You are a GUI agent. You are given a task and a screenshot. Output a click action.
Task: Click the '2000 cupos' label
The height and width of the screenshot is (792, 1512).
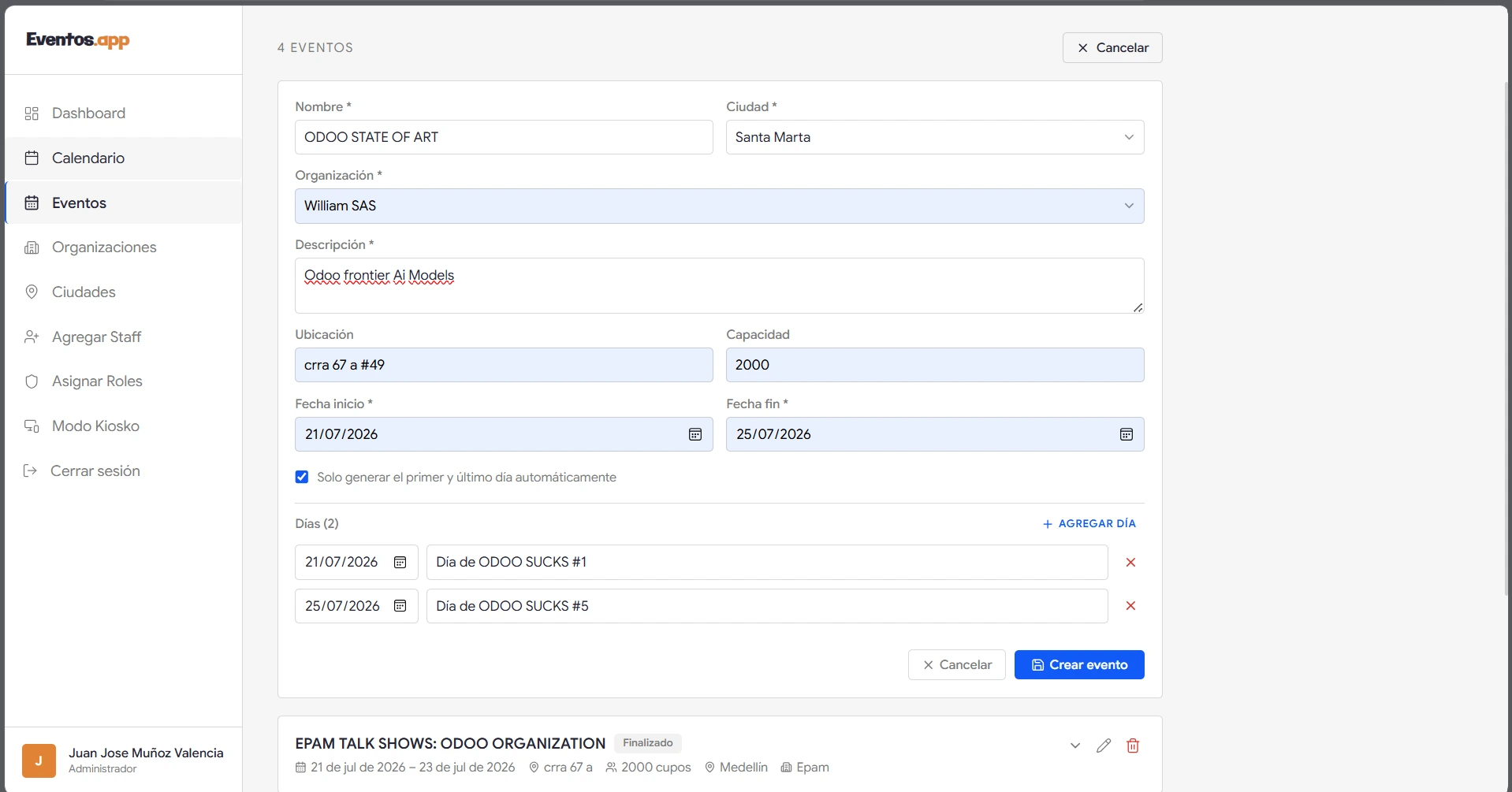coord(656,768)
